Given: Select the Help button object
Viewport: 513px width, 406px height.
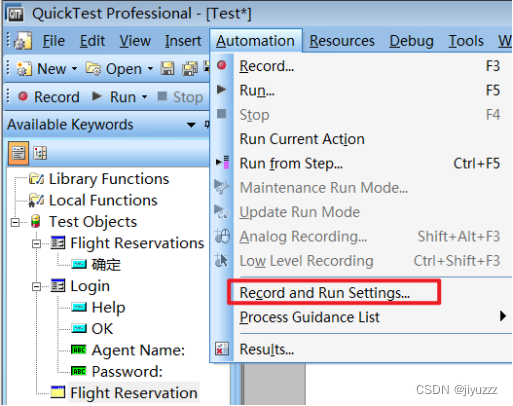Looking at the screenshot, I should [108, 307].
